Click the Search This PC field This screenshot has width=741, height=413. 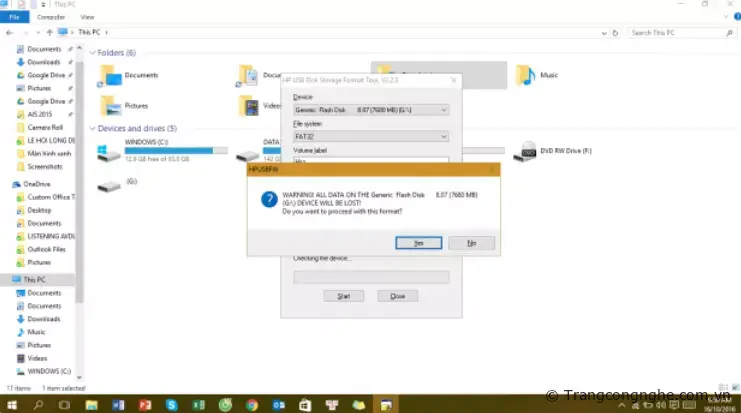click(680, 33)
